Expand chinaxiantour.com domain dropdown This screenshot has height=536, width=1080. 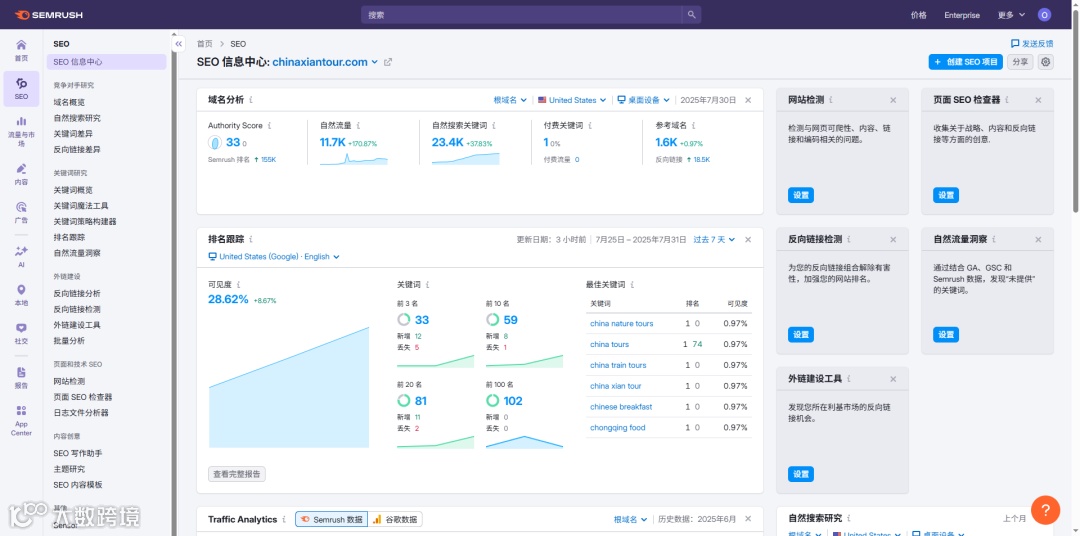[x=325, y=62]
